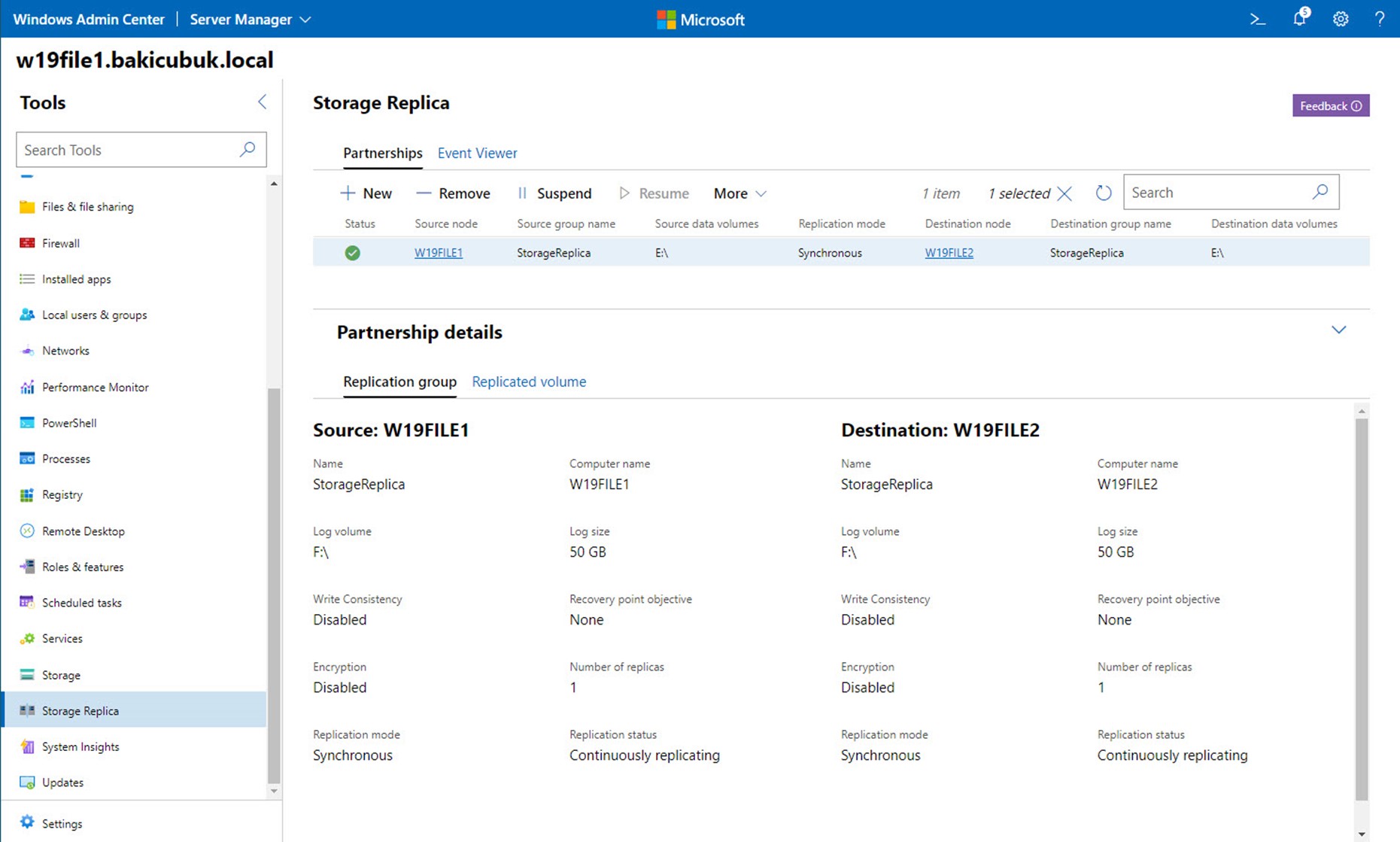Open Windows Admin Center home
The height and width of the screenshot is (842, 1400).
[89, 20]
